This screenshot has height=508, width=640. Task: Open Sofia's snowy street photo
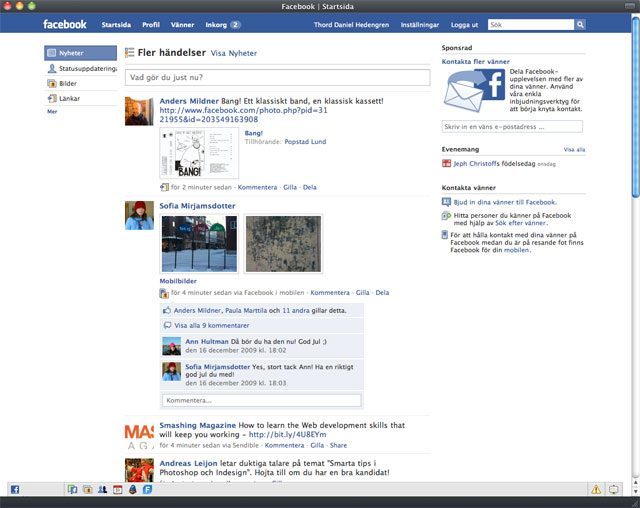point(199,244)
